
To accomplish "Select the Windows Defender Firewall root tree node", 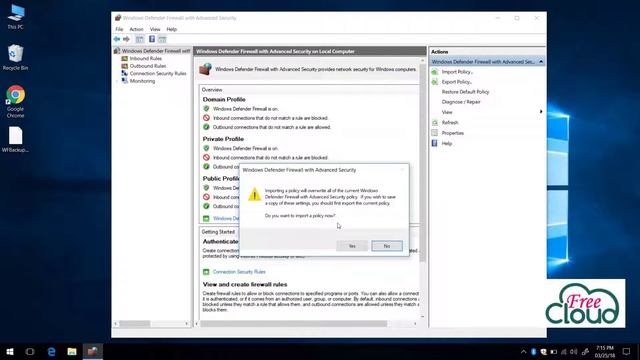I will pyautogui.click(x=152, y=51).
